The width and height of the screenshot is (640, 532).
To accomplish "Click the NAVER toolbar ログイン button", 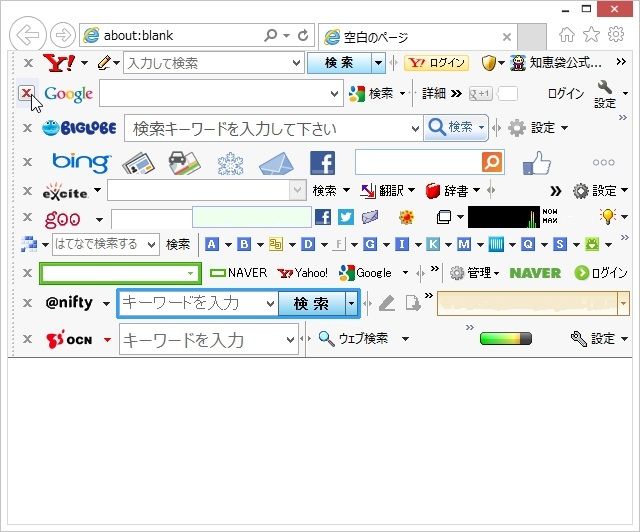I will [600, 273].
